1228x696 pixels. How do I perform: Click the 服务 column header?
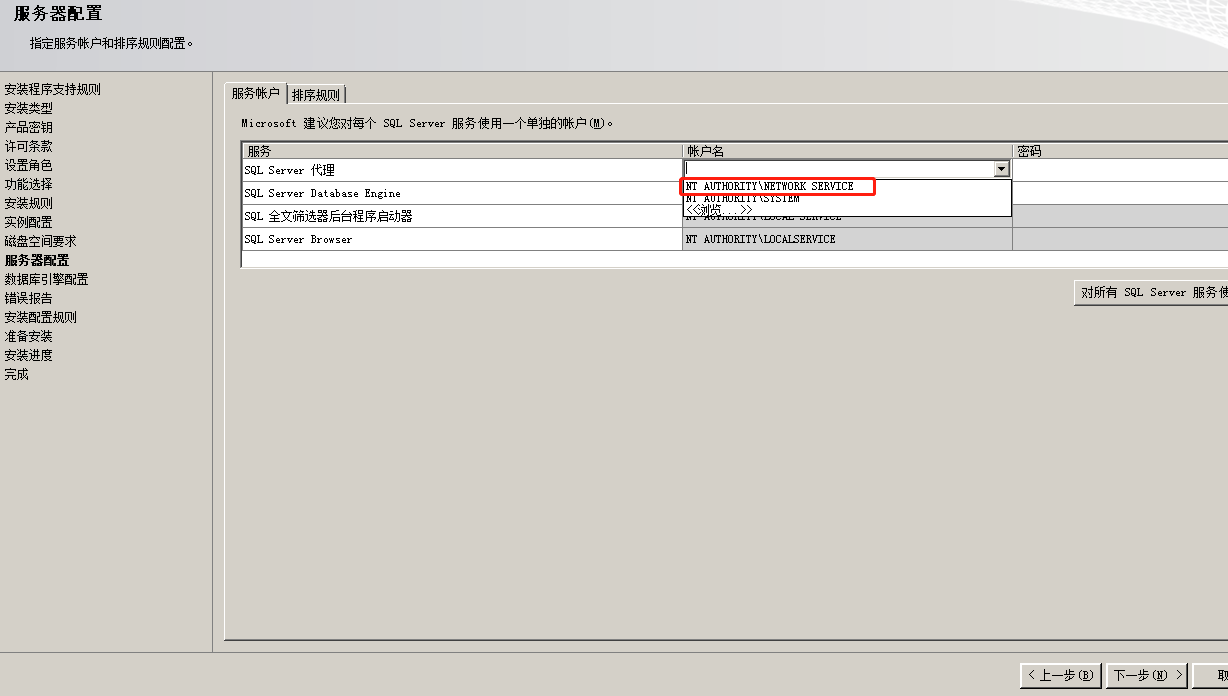(462, 151)
